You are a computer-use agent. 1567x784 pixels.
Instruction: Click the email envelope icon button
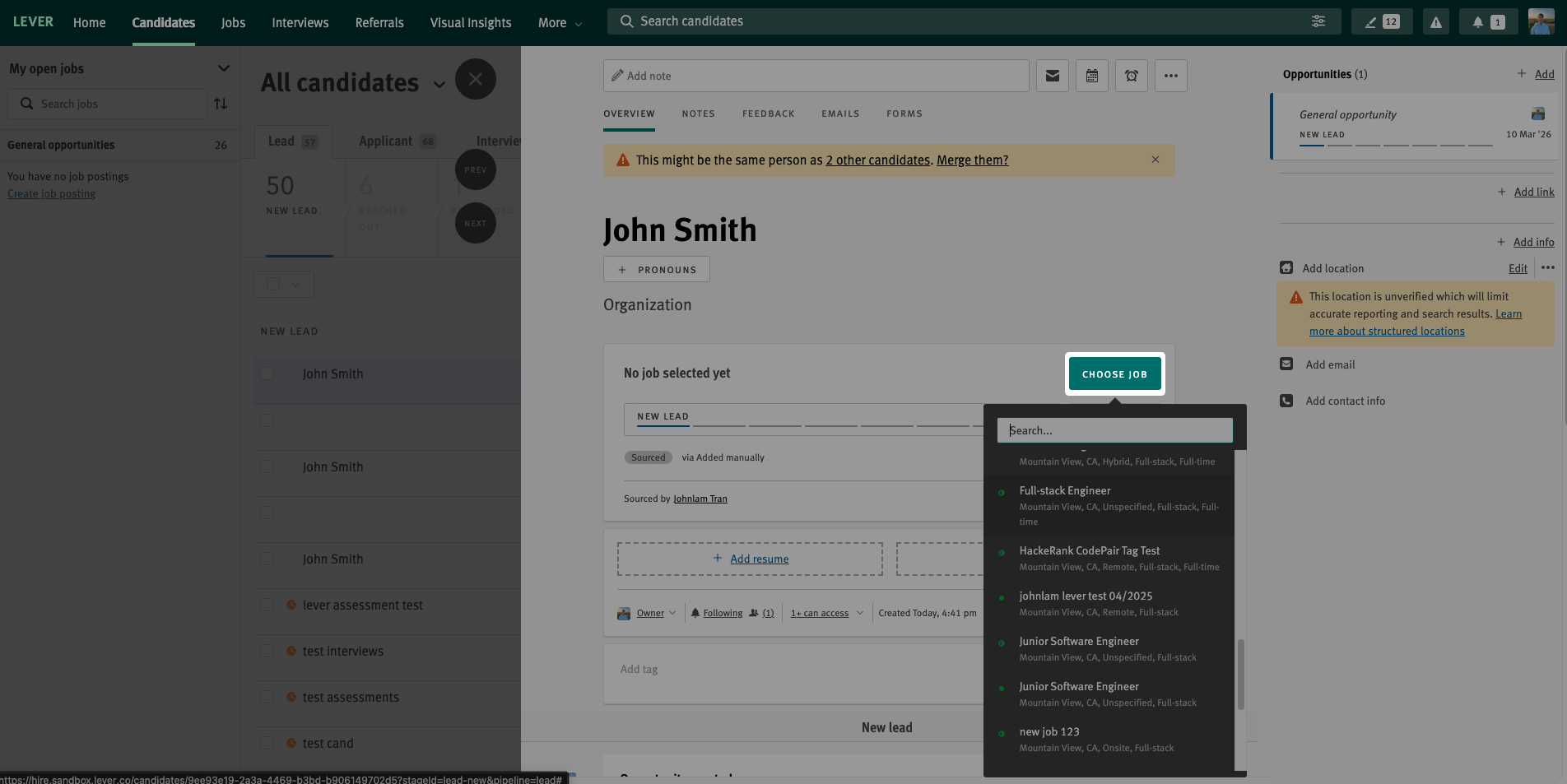tap(1052, 76)
